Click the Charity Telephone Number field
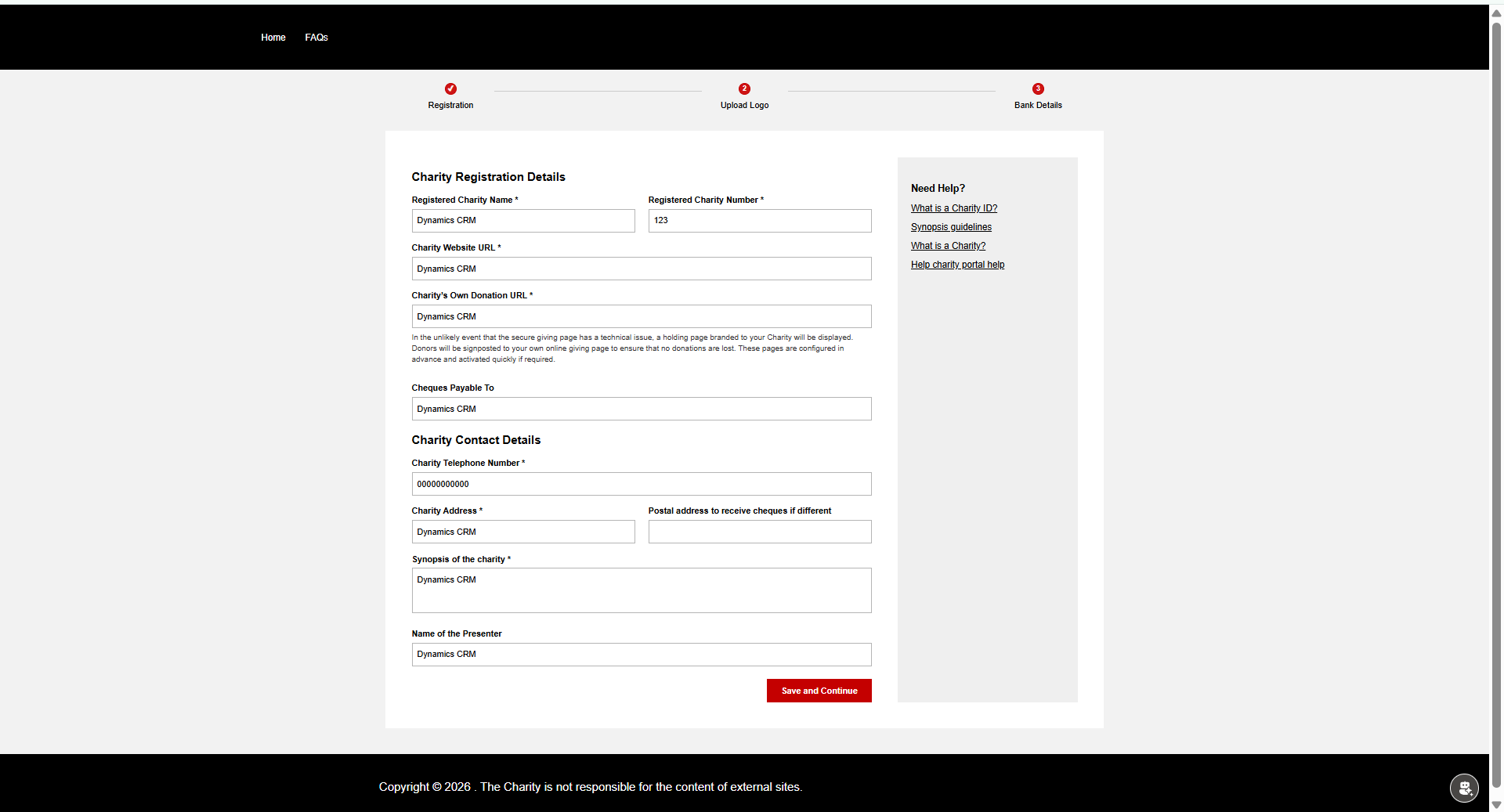 click(x=642, y=484)
